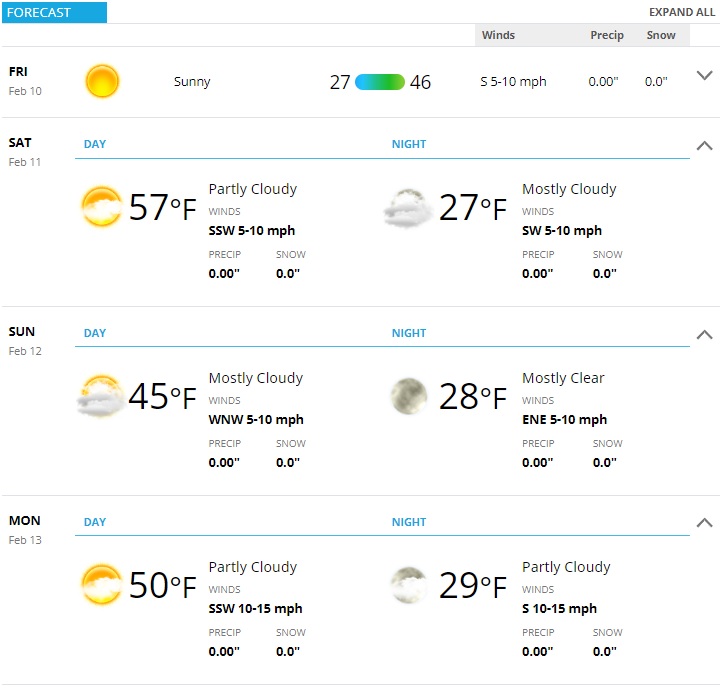Image resolution: width=723 pixels, height=691 pixels.
Task: Click the Precip column header
Action: tap(606, 35)
